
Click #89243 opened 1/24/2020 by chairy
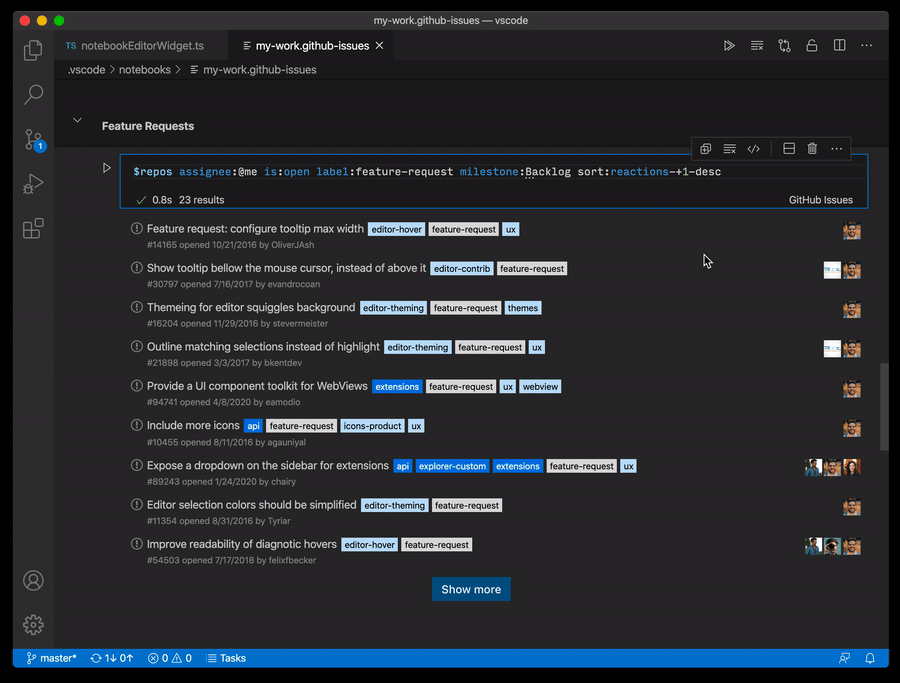pos(222,482)
